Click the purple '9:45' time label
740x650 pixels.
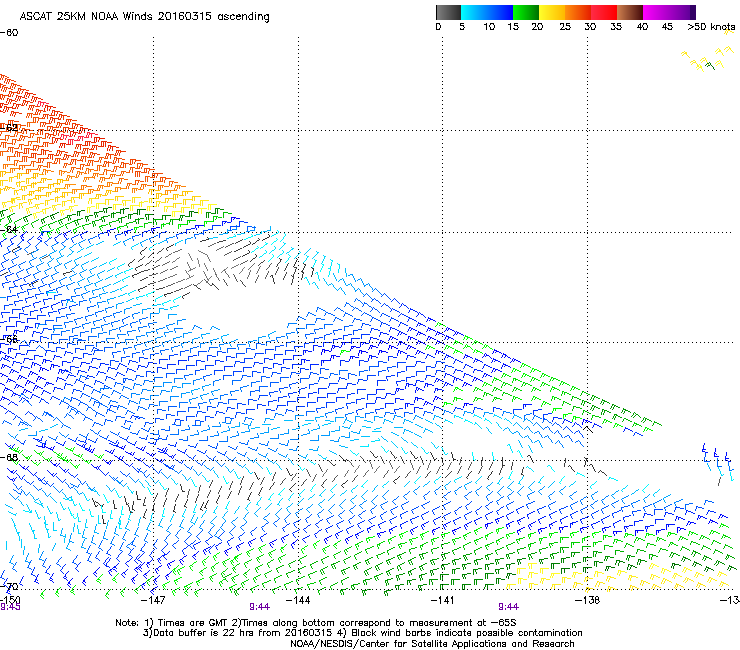(x=10, y=607)
